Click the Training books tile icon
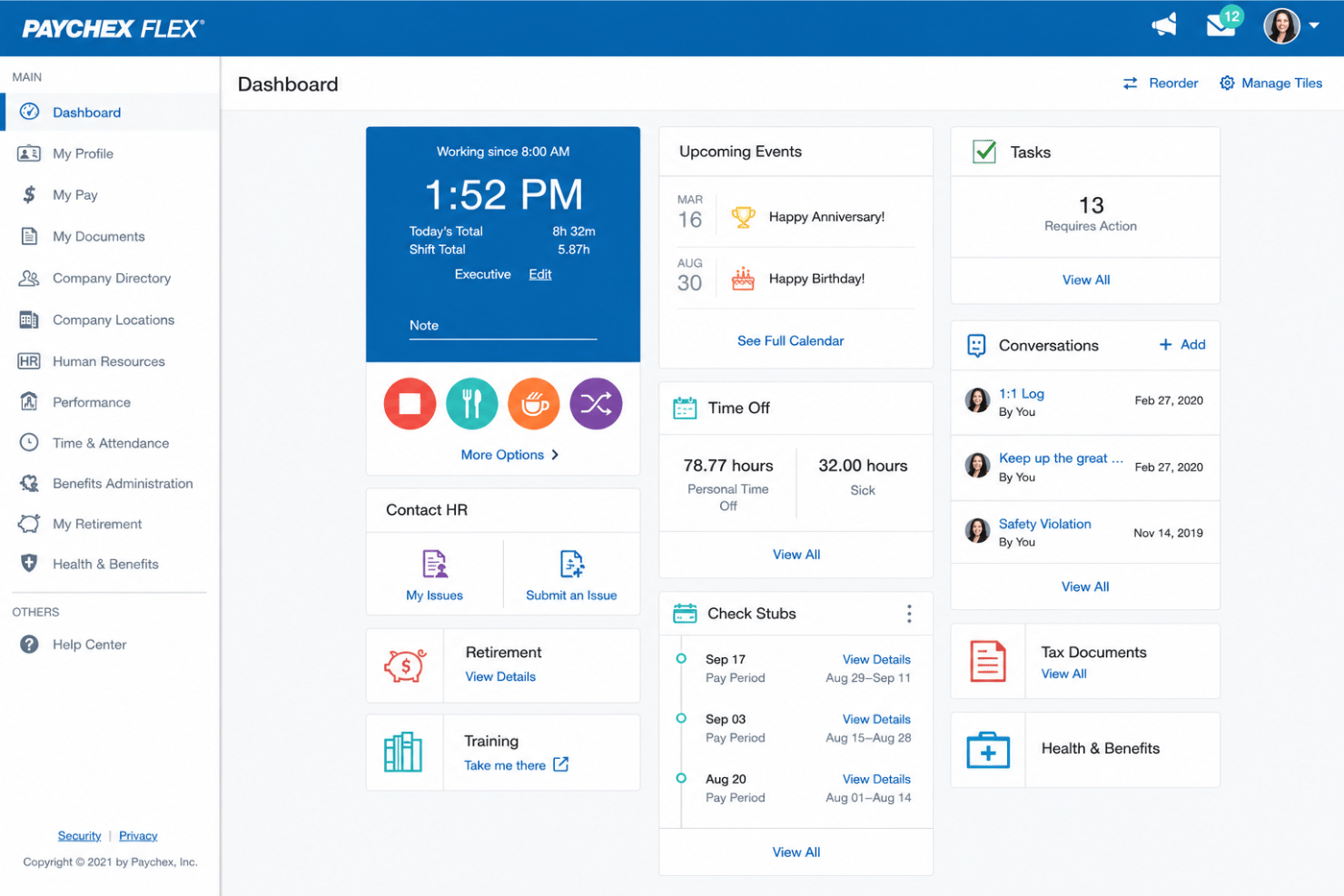Viewport: 1344px width, 896px height. click(x=403, y=752)
